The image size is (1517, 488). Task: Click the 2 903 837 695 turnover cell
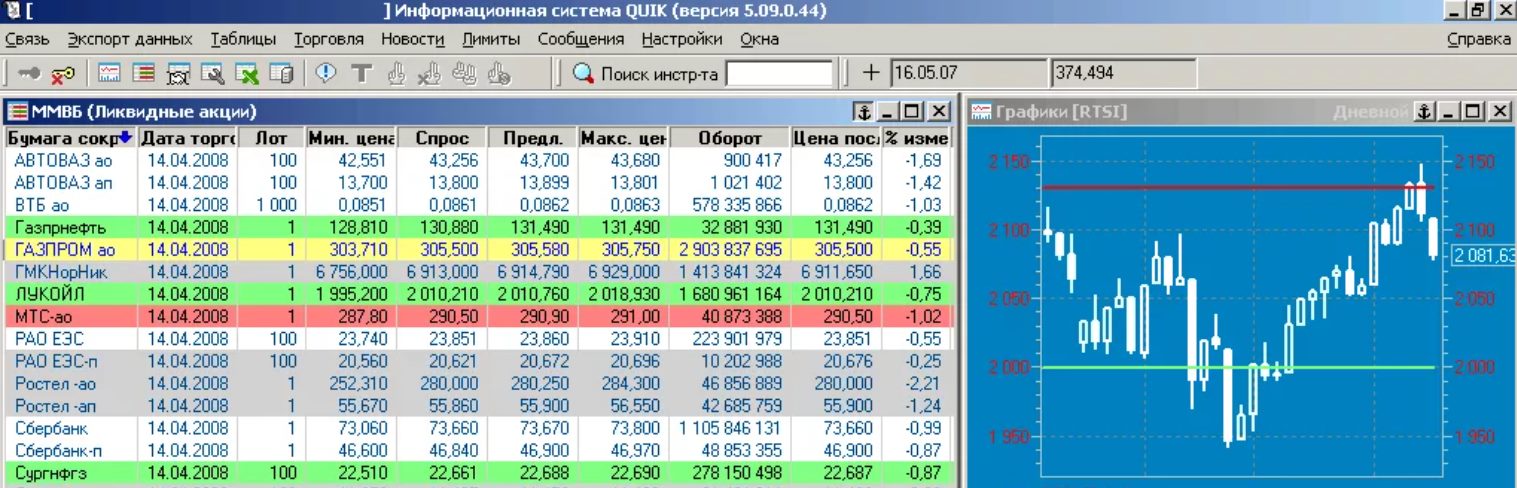click(730, 250)
